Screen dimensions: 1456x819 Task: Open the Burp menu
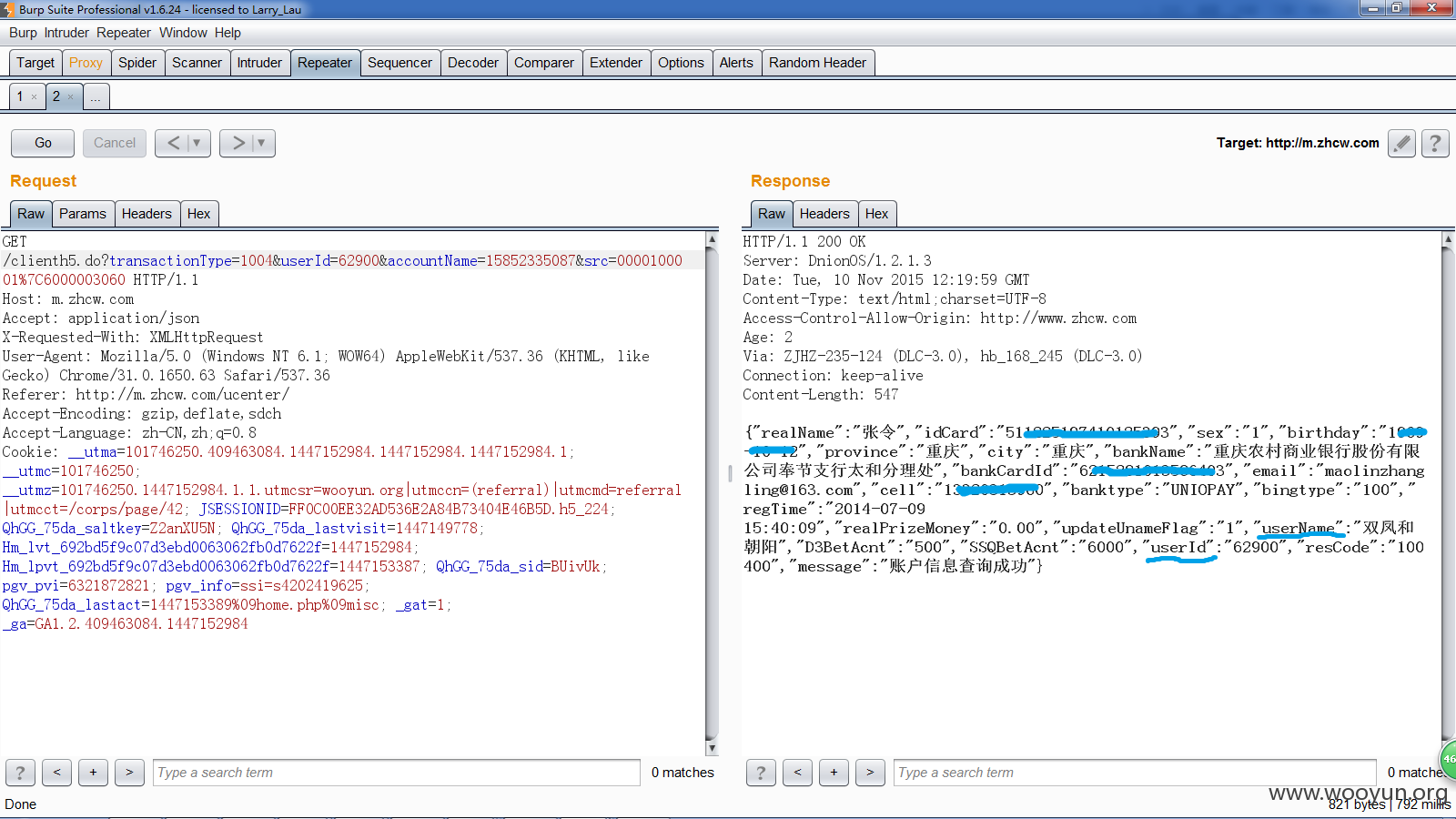tap(23, 33)
